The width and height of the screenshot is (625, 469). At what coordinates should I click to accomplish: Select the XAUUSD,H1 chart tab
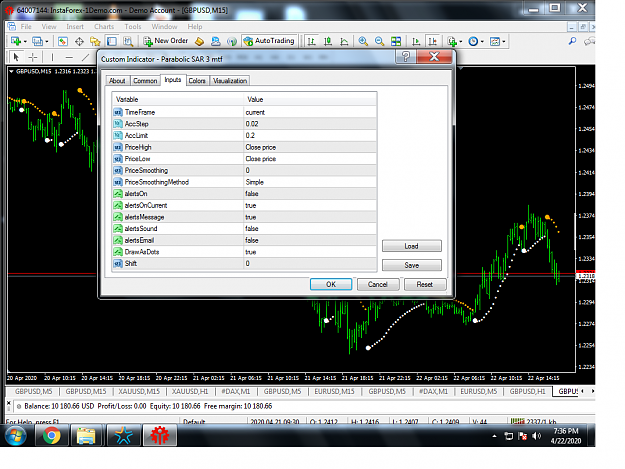coord(190,391)
